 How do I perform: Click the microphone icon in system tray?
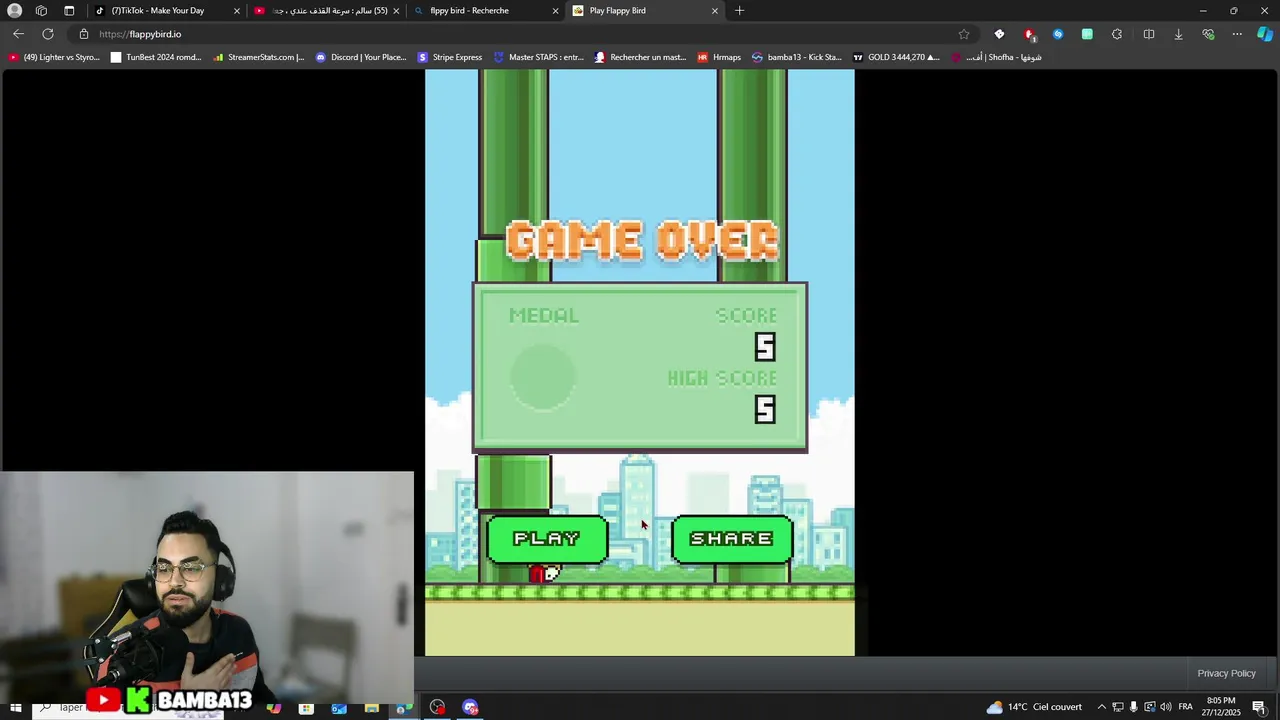click(1134, 707)
